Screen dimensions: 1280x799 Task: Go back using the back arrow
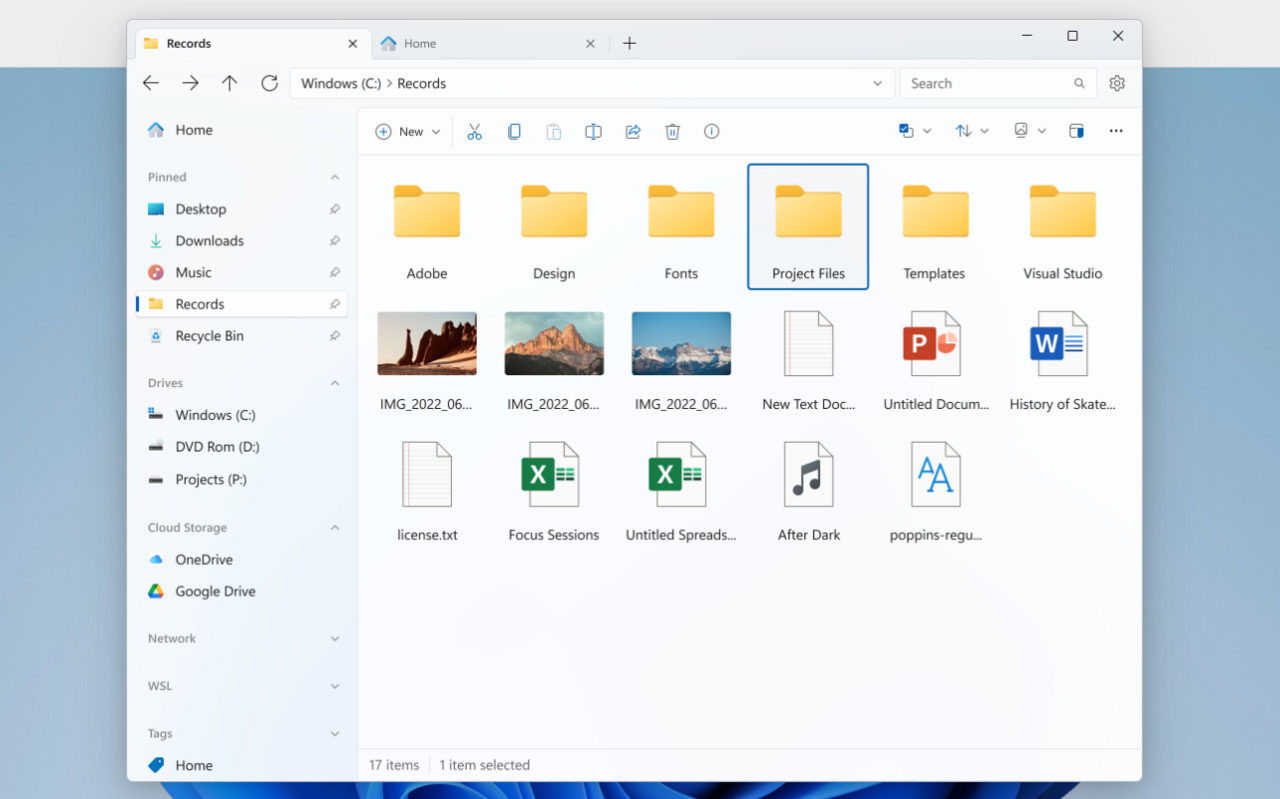click(151, 83)
